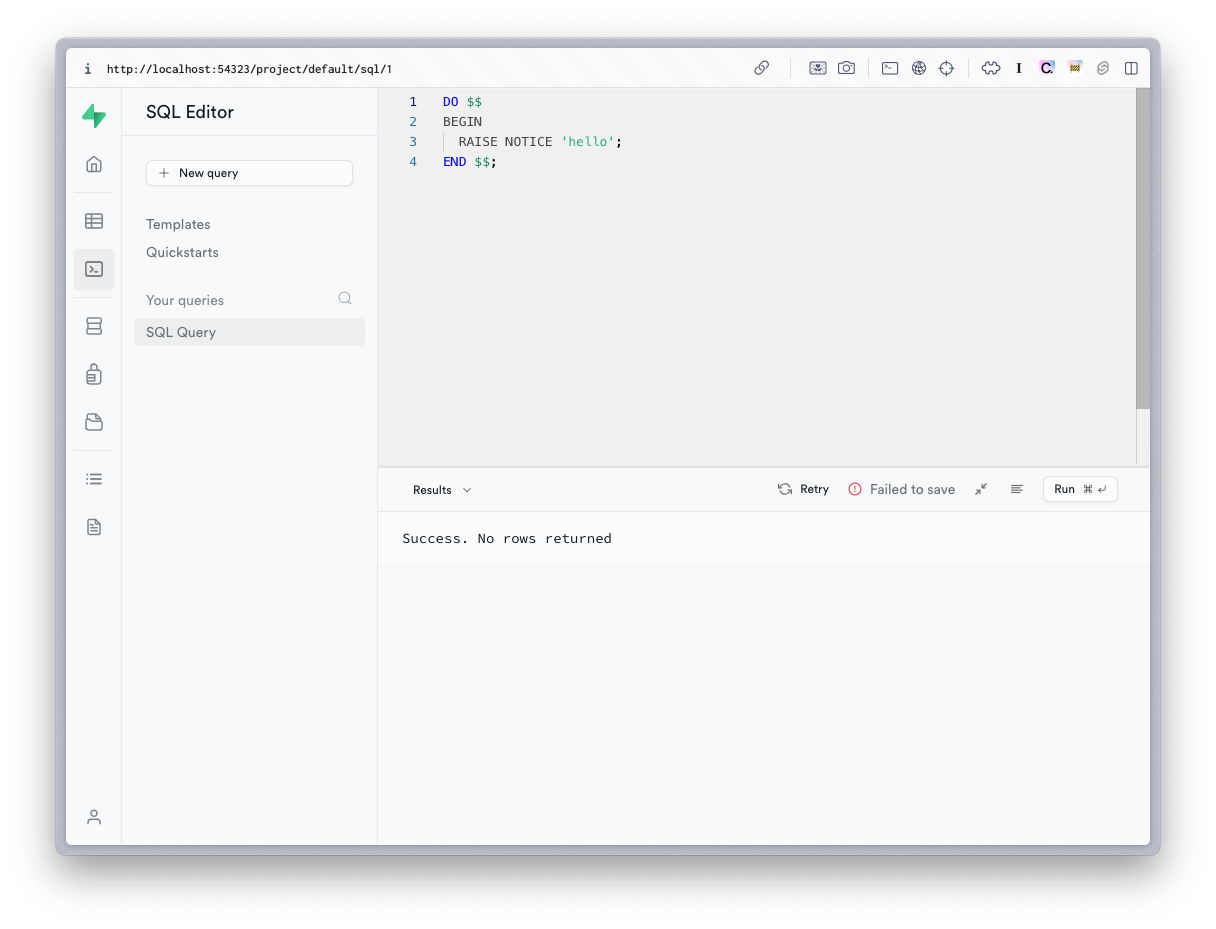Click the site info icon left of the URL
The width and height of the screenshot is (1216, 929).
pyautogui.click(x=87, y=69)
